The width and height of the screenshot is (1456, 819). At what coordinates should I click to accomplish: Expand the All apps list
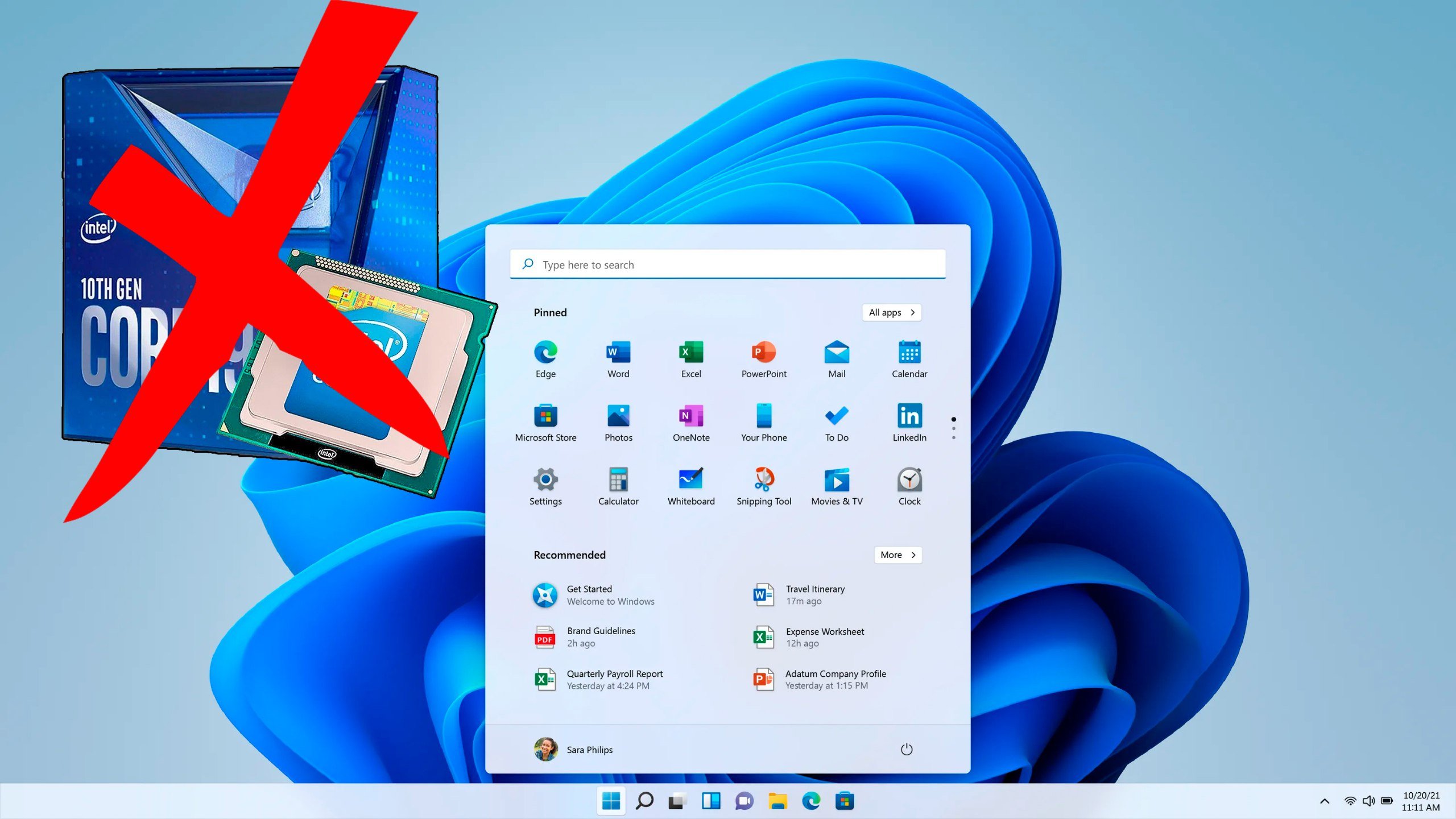(891, 312)
